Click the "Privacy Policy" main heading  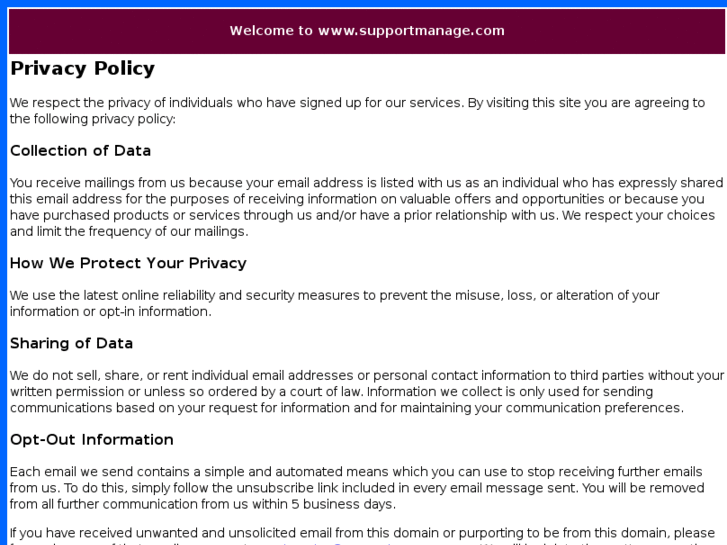tap(82, 69)
